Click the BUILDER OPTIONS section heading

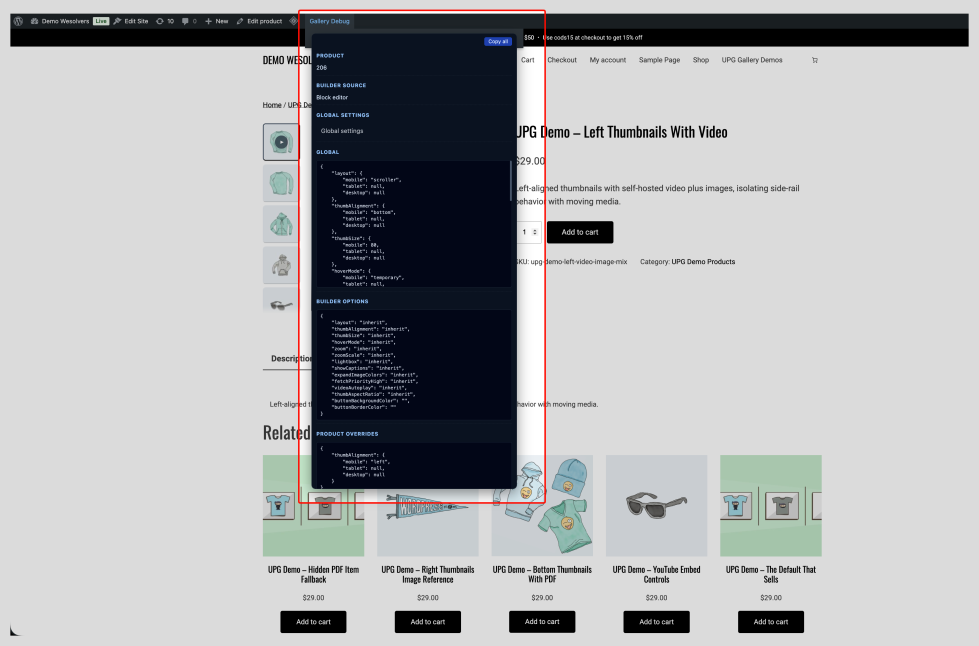pos(342,301)
